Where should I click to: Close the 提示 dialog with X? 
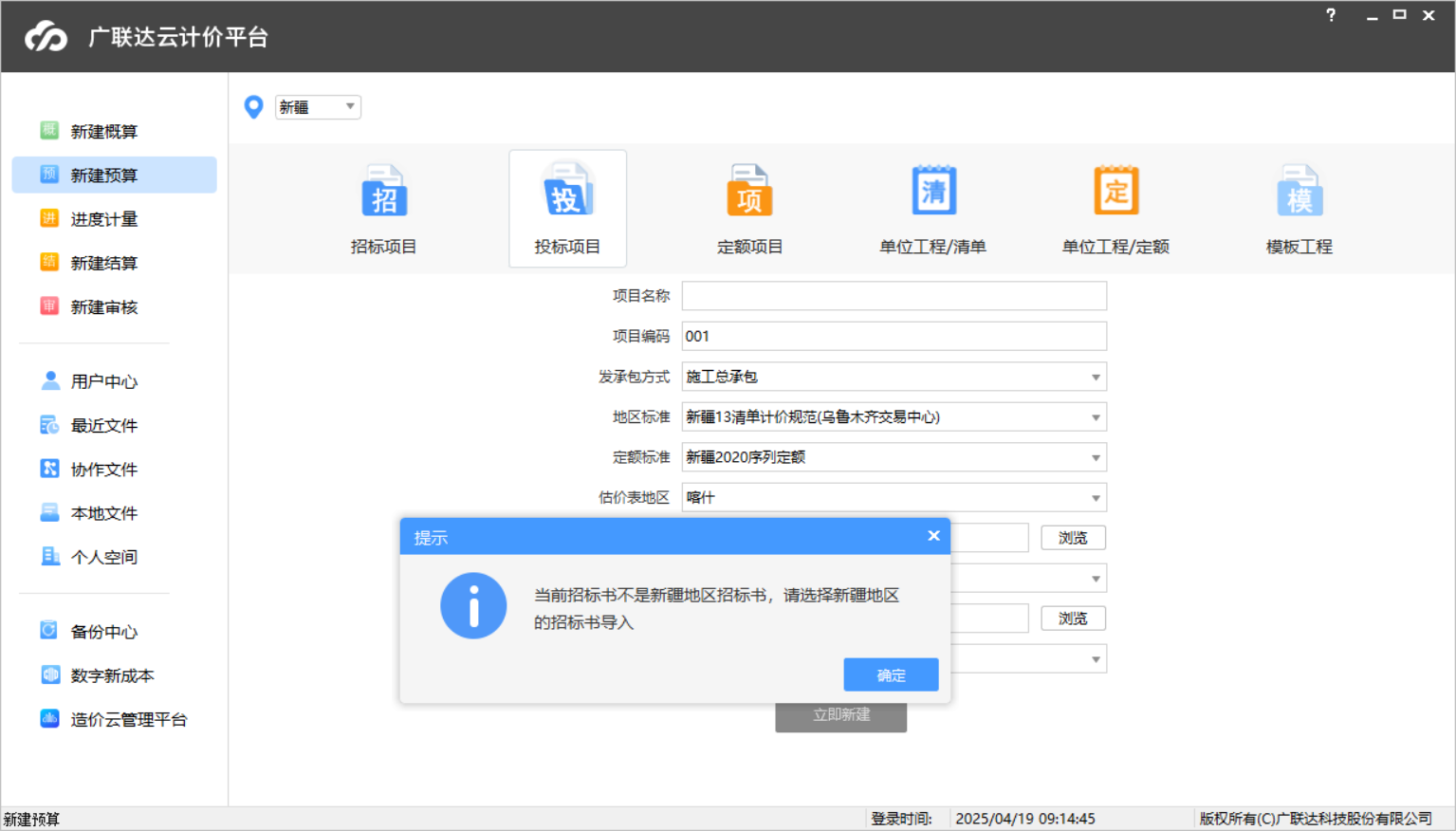(933, 536)
